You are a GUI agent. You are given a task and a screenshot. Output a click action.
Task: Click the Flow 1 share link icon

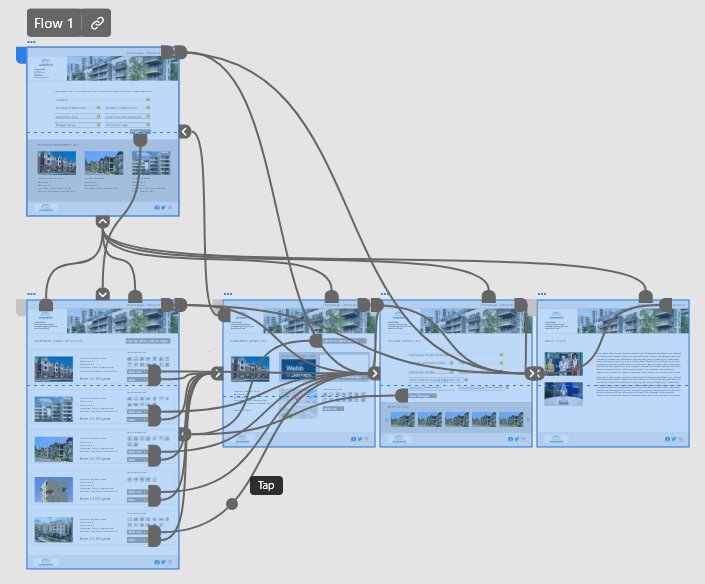[96, 23]
